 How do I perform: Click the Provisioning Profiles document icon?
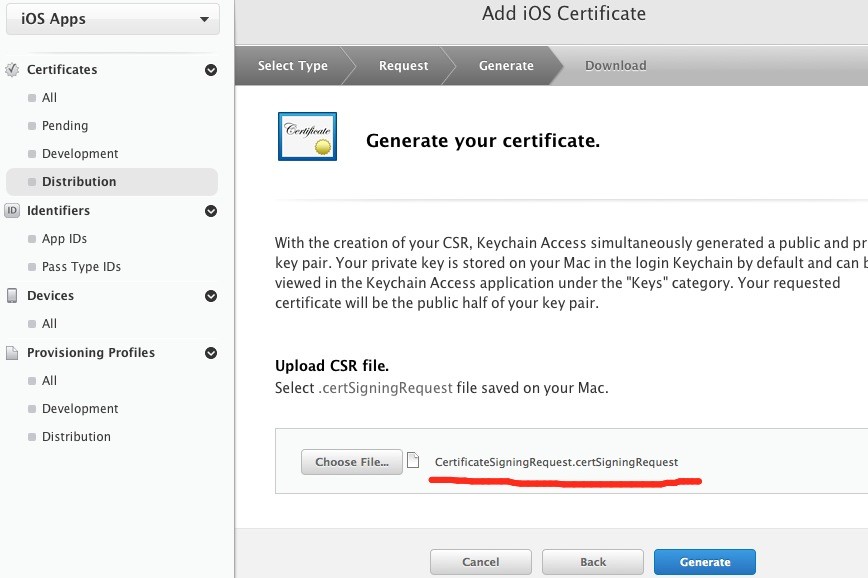tap(12, 353)
